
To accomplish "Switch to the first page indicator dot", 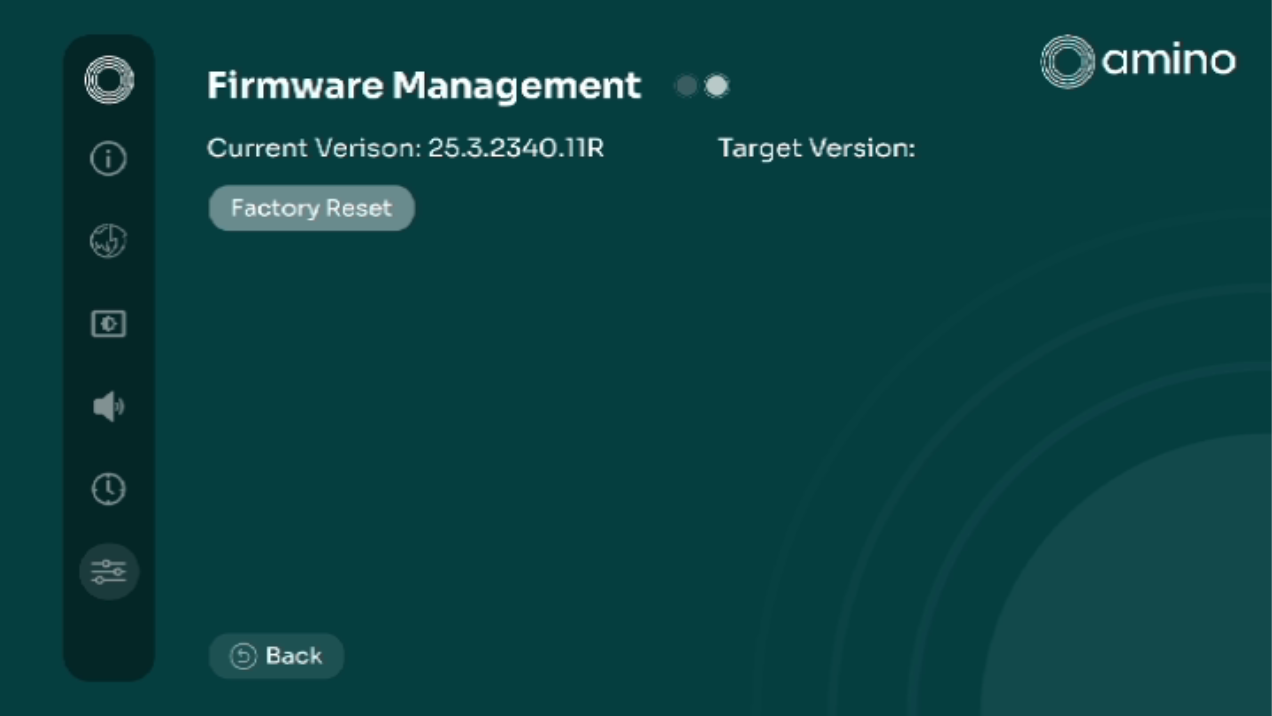I will point(686,87).
